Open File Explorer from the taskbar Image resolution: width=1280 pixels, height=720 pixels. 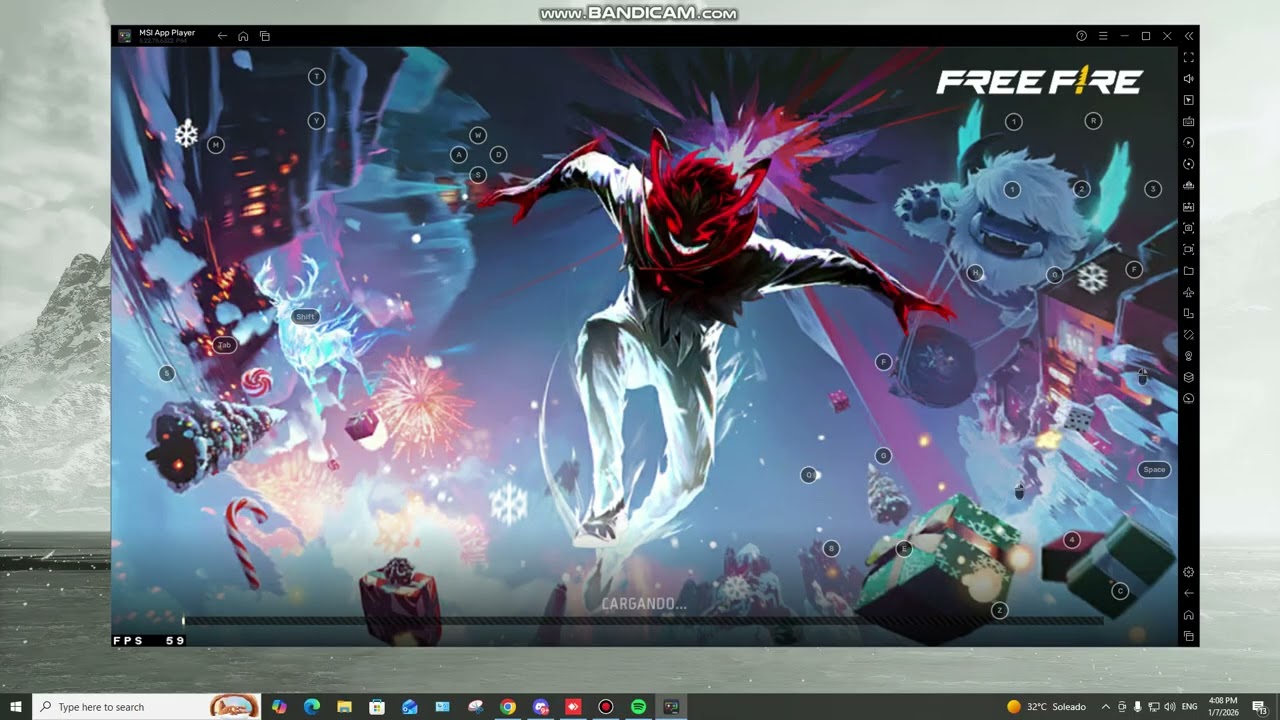pos(344,707)
